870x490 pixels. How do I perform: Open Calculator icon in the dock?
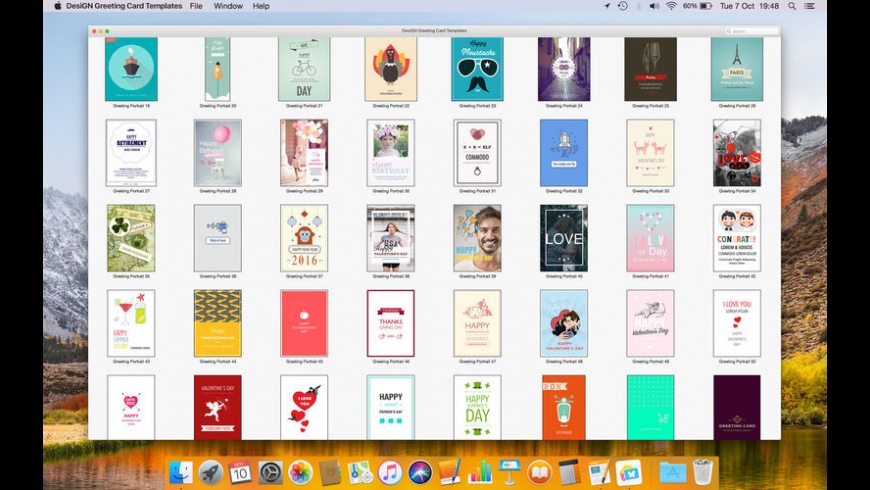(569, 473)
